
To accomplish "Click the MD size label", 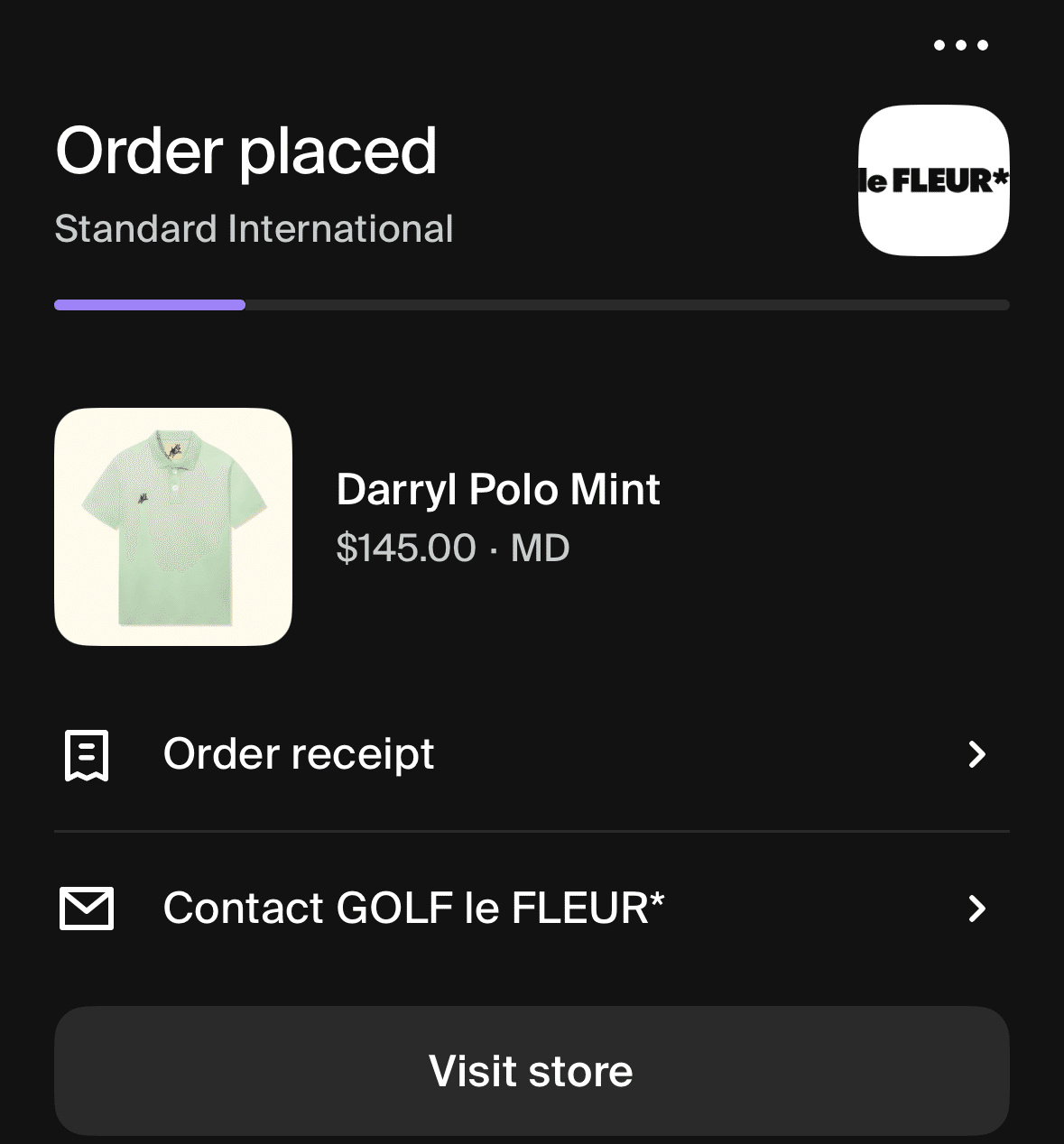I will pos(541,549).
